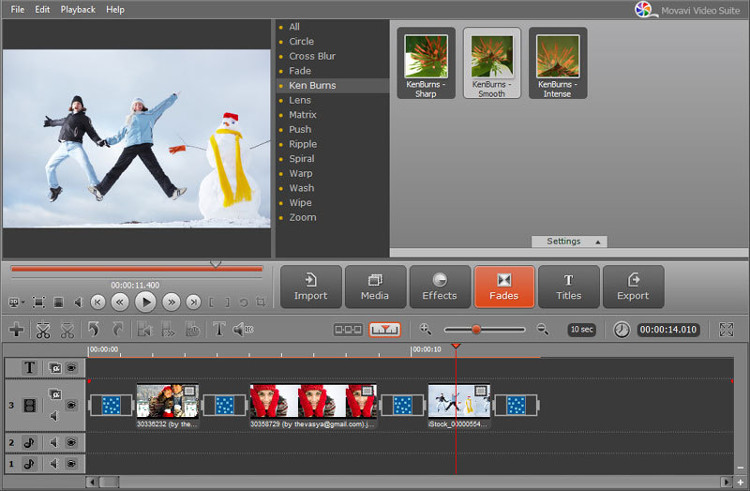Select the 30336232 couple clip on timeline
The width and height of the screenshot is (750, 491).
tap(167, 405)
